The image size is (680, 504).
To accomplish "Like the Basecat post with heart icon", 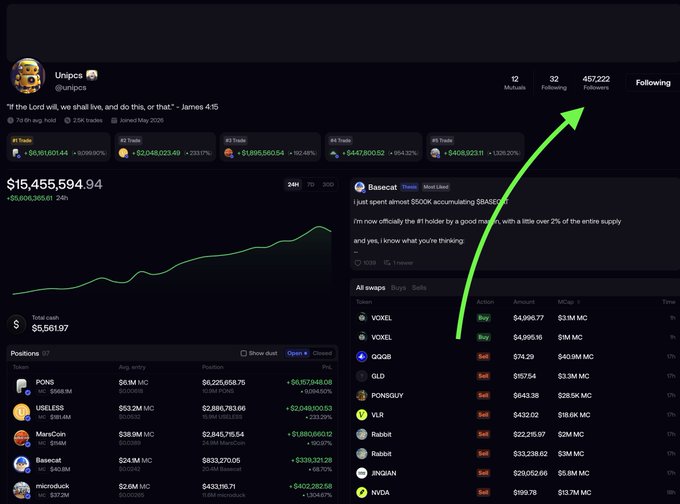I will click(358, 263).
